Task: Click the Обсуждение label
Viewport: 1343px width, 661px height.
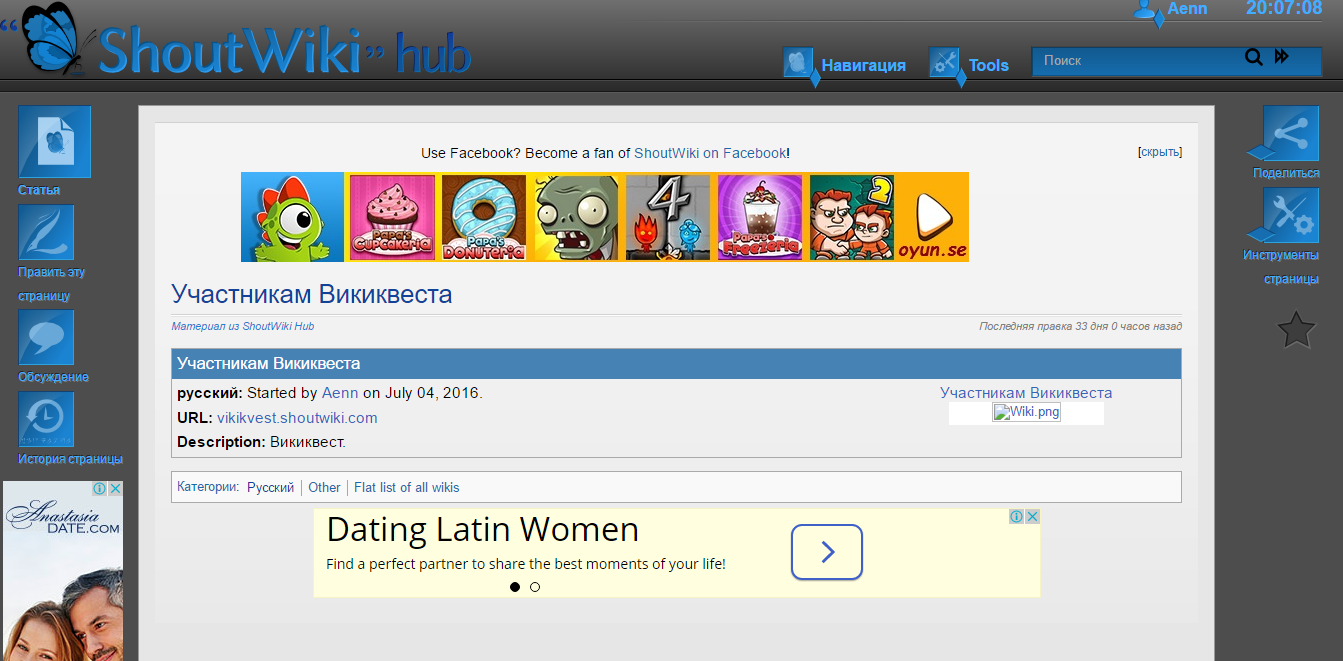Action: click(53, 377)
